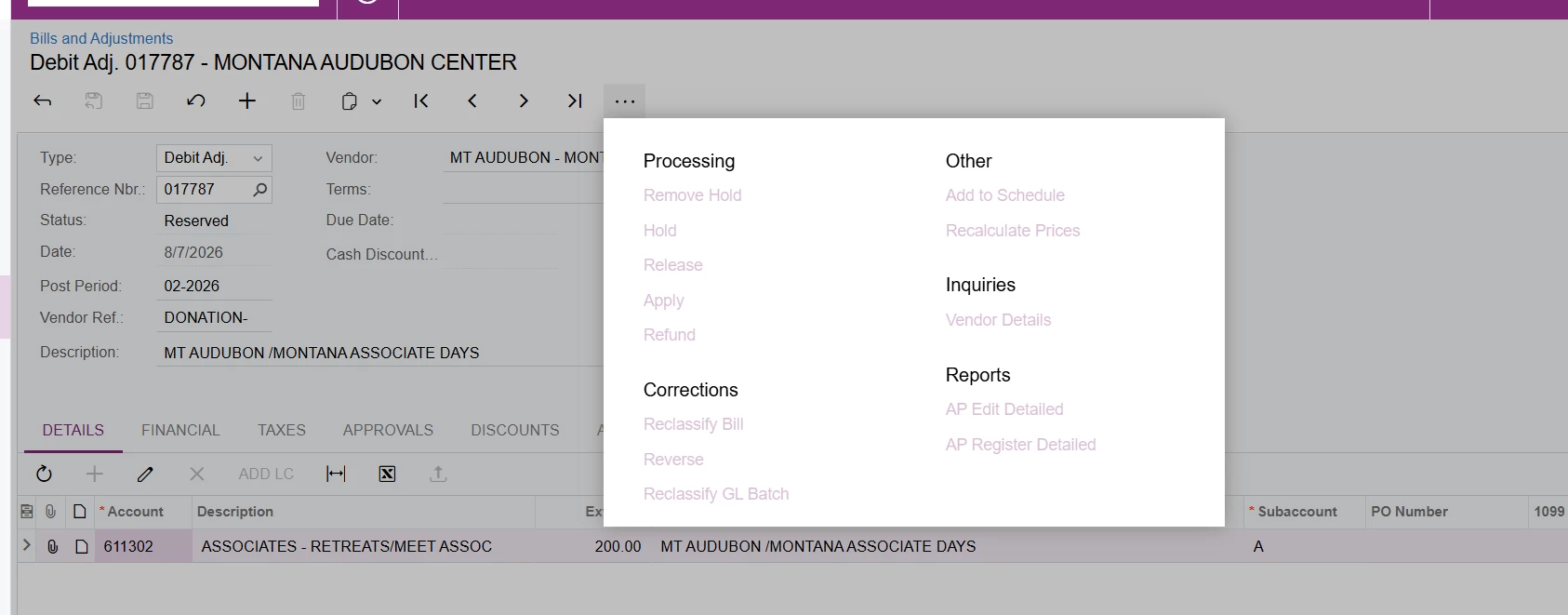Click the clipboard copy-paste icon
1568x615 pixels.
[x=349, y=100]
